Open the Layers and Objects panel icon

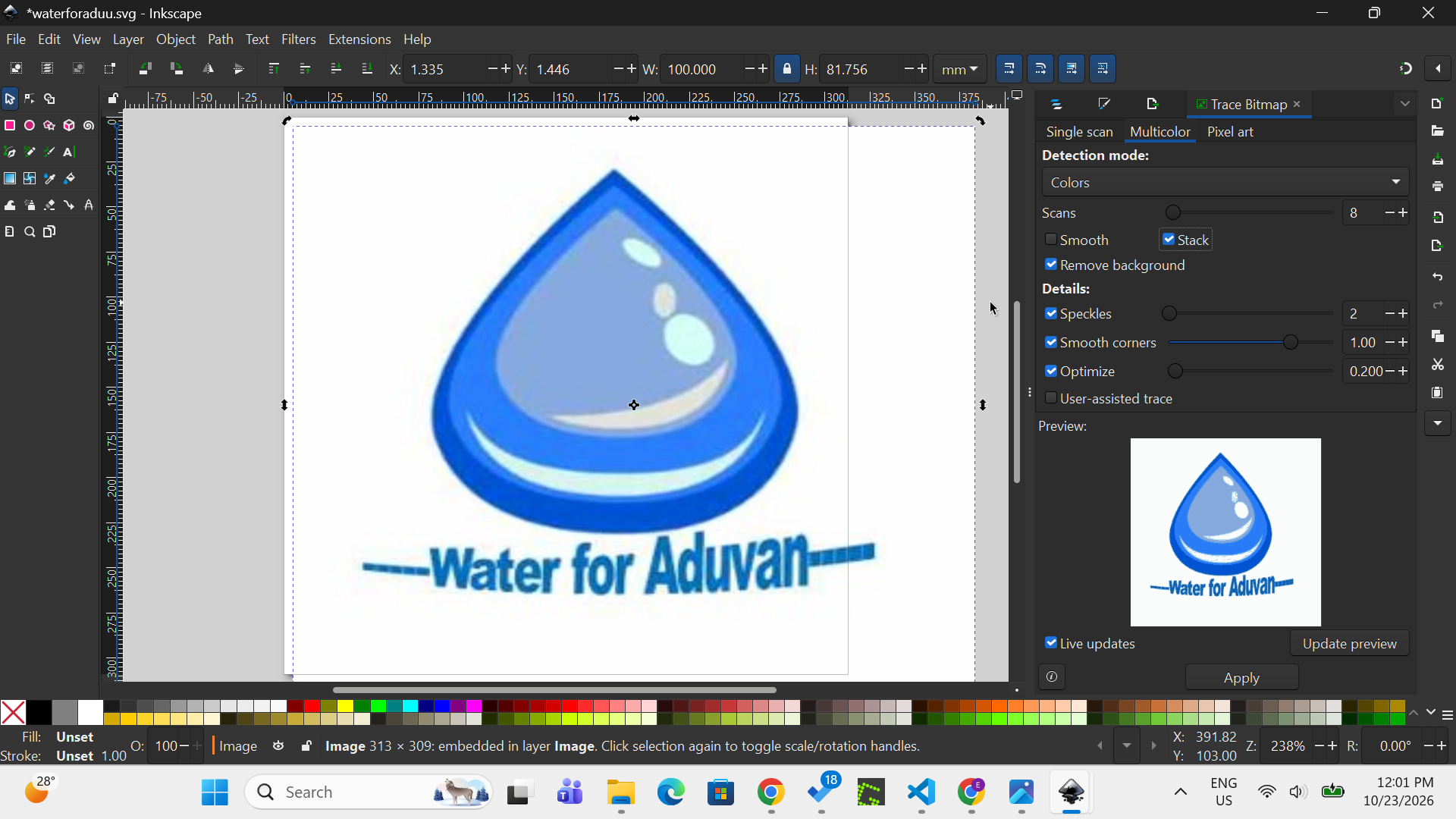[1056, 104]
